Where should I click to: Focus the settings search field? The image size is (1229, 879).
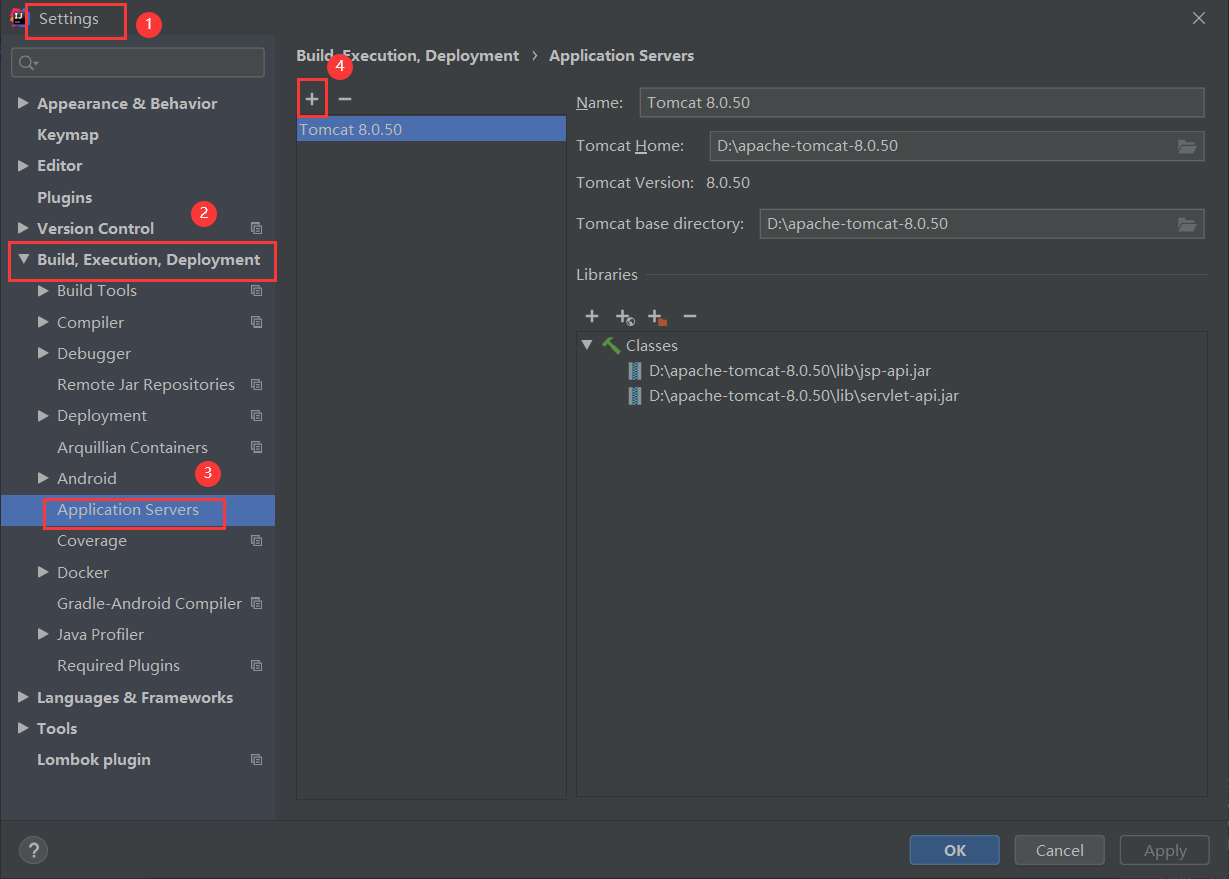coord(138,63)
